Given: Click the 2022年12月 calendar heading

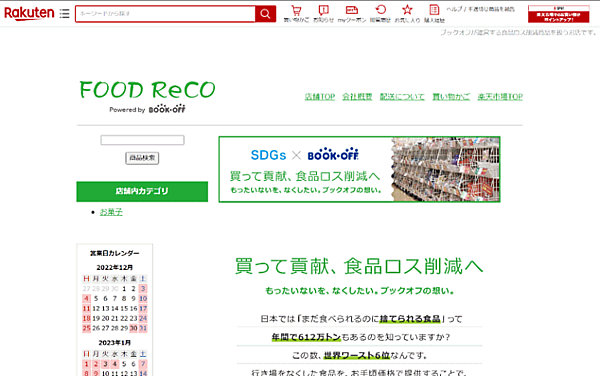Looking at the screenshot, I should [115, 267].
